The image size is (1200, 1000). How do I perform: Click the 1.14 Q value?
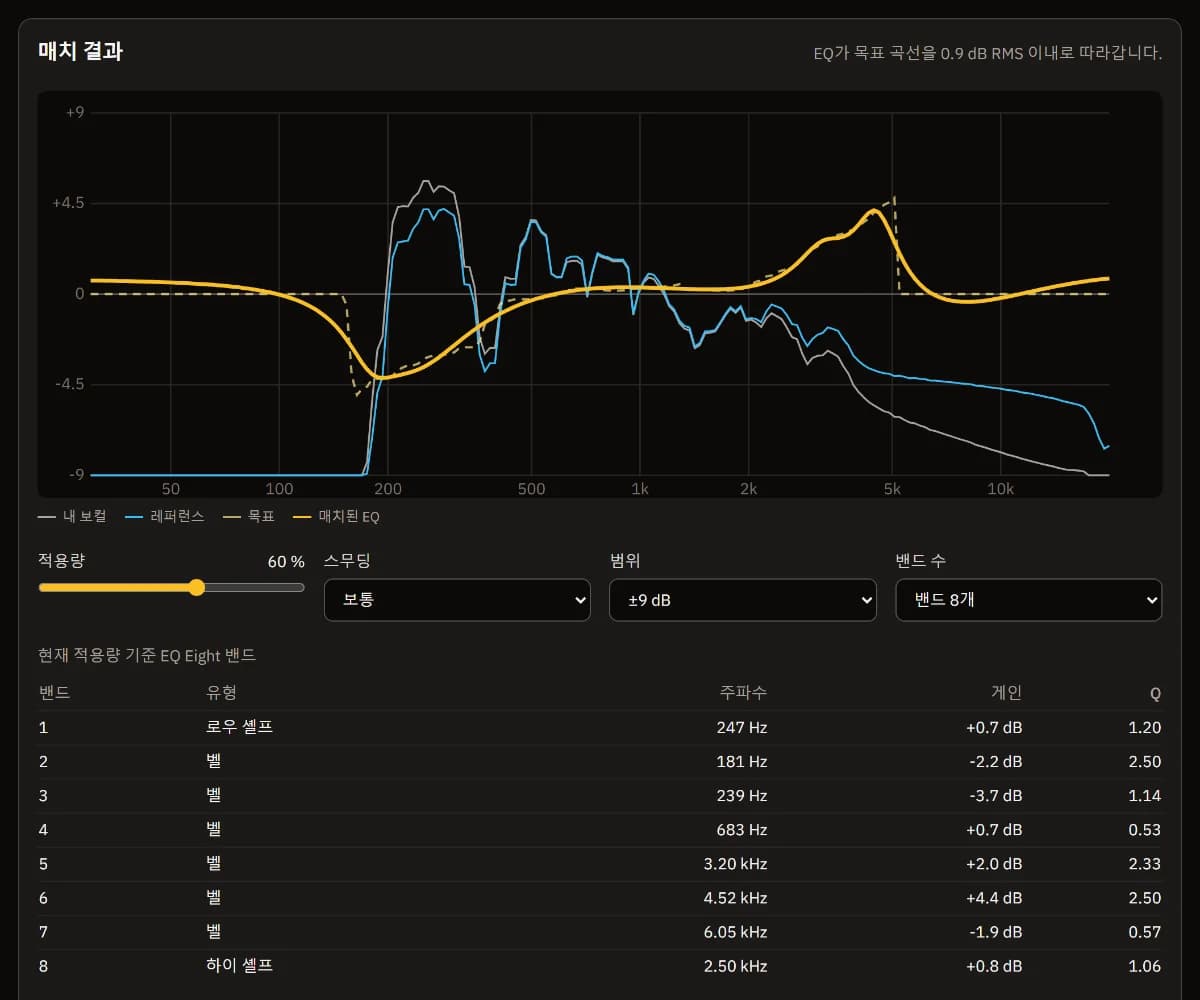point(1145,796)
